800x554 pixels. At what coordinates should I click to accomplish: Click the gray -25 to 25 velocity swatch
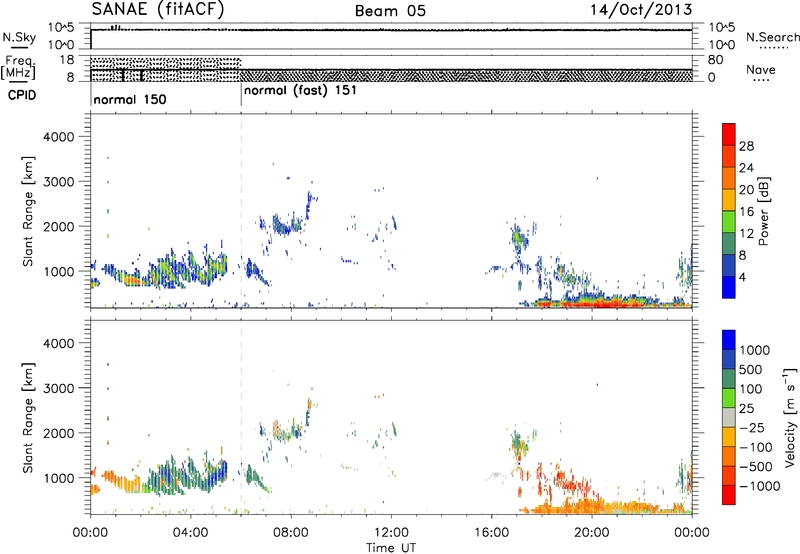pyautogui.click(x=729, y=417)
